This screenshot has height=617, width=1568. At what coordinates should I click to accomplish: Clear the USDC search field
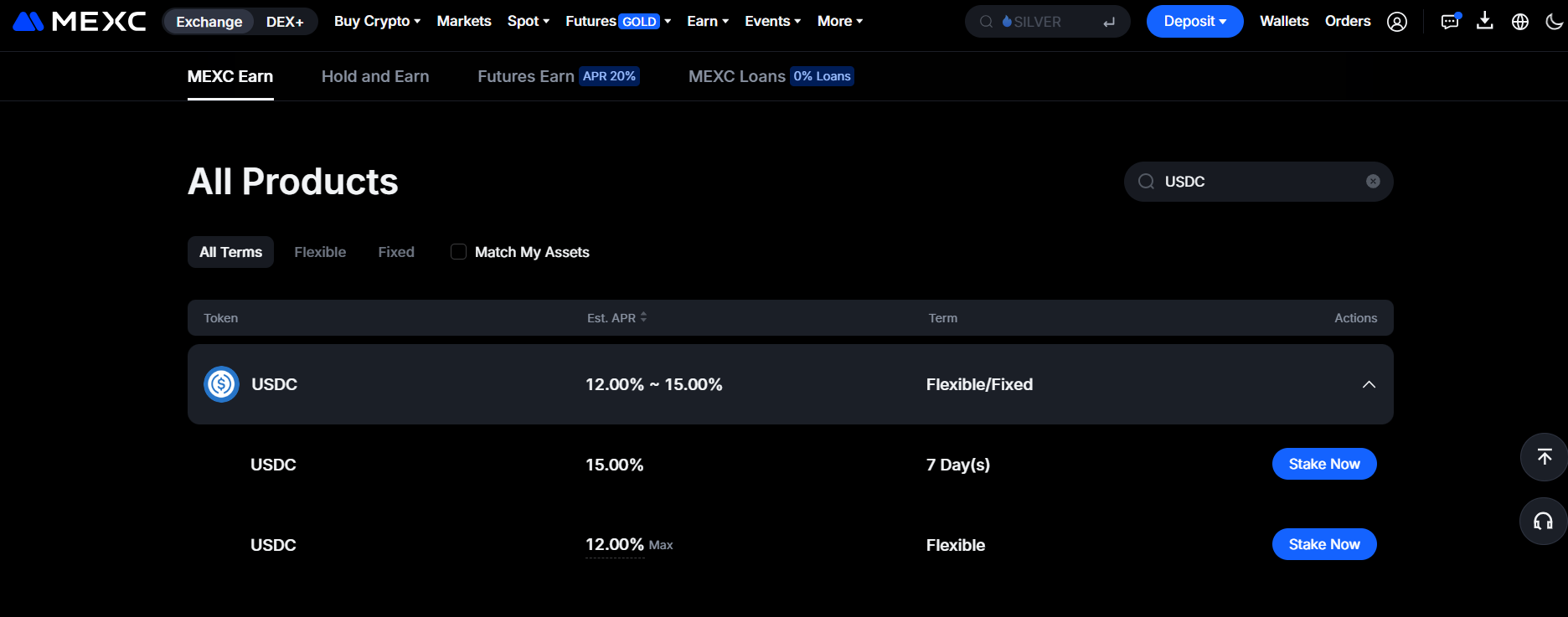[x=1373, y=182]
